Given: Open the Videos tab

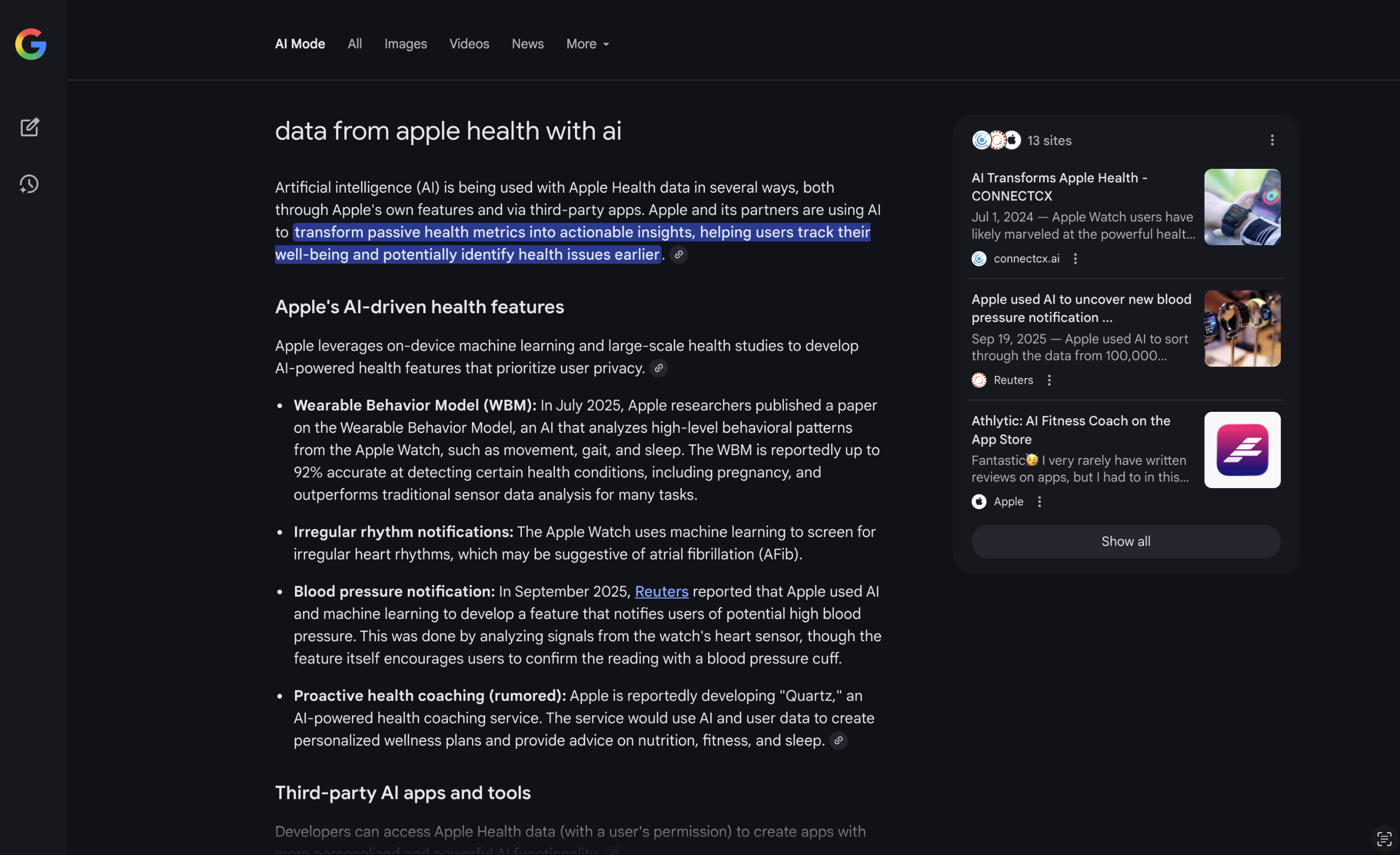Looking at the screenshot, I should point(469,44).
